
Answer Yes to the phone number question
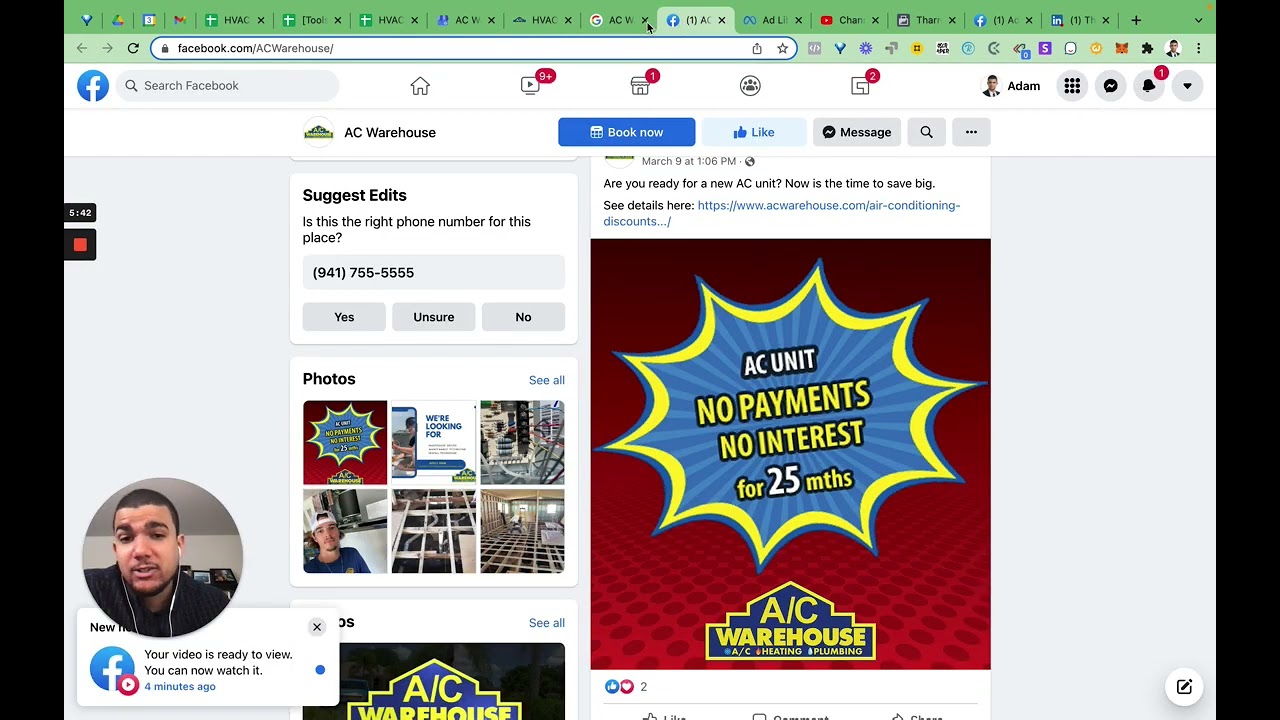pos(344,317)
